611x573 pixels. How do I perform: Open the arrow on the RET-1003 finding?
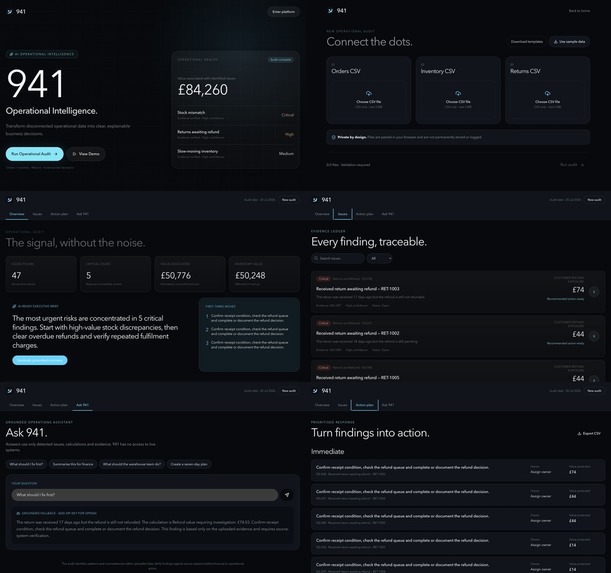click(x=594, y=292)
